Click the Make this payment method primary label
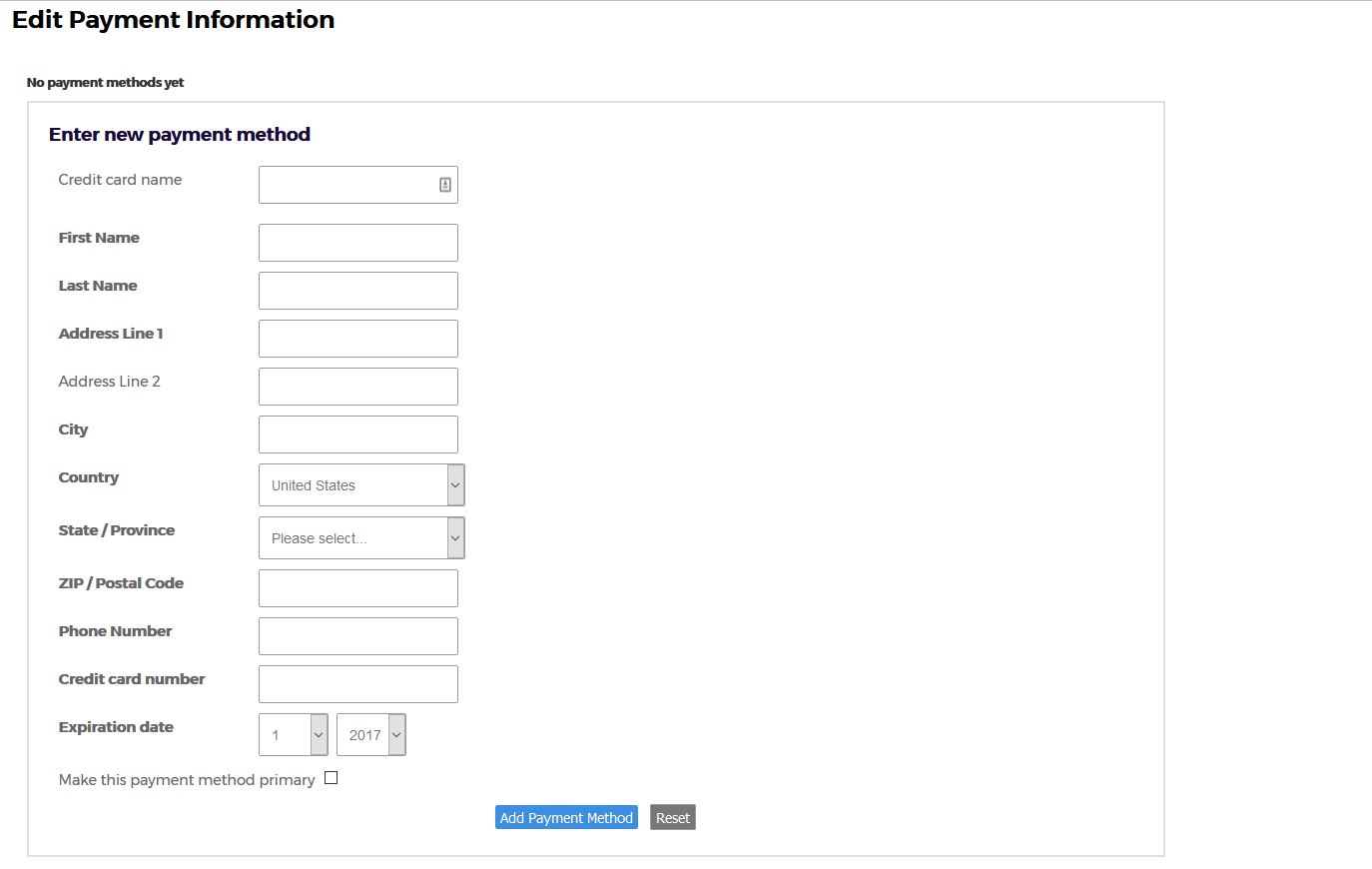 [x=187, y=780]
